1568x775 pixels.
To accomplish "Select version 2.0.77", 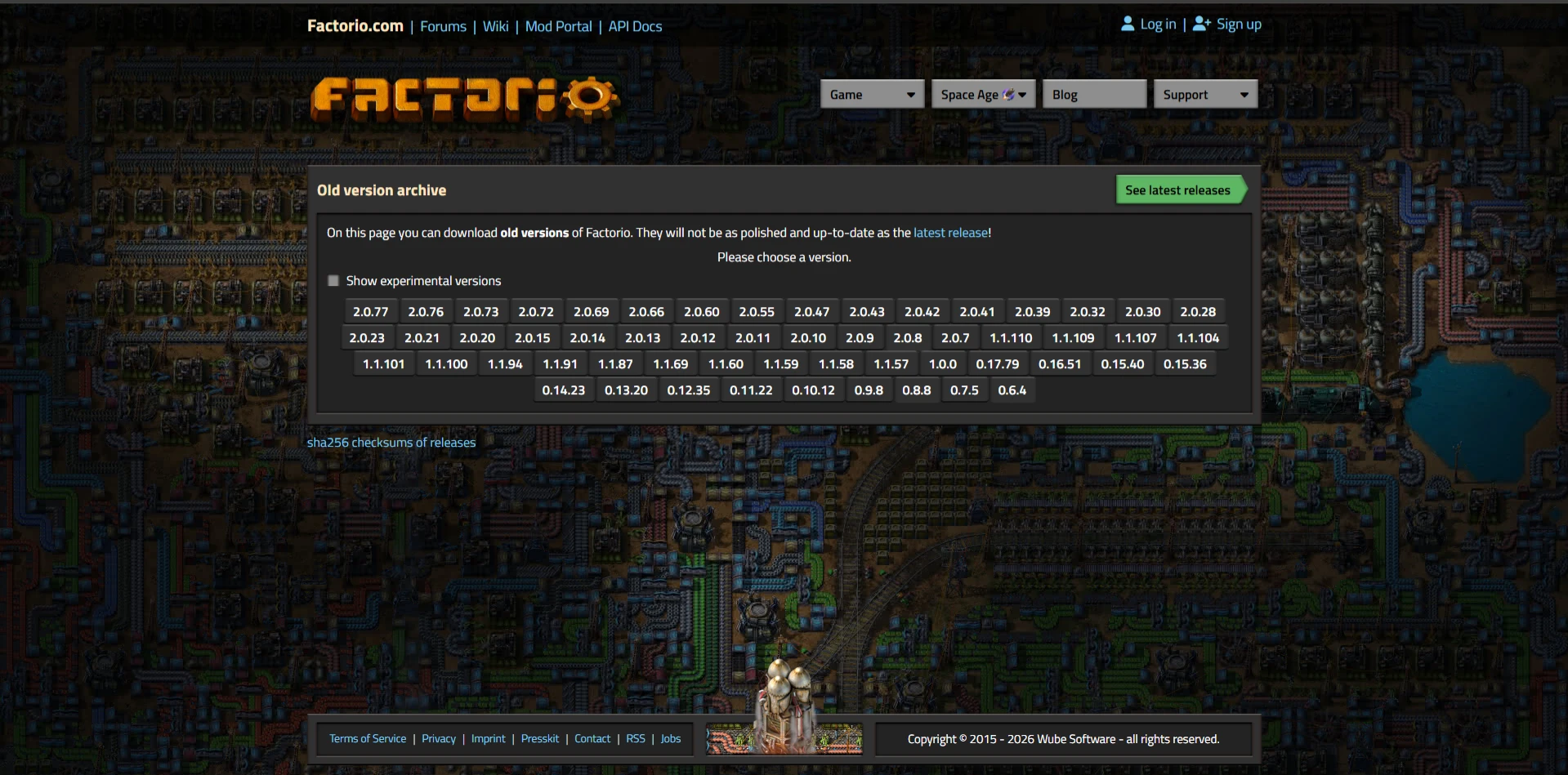I will click(x=371, y=312).
